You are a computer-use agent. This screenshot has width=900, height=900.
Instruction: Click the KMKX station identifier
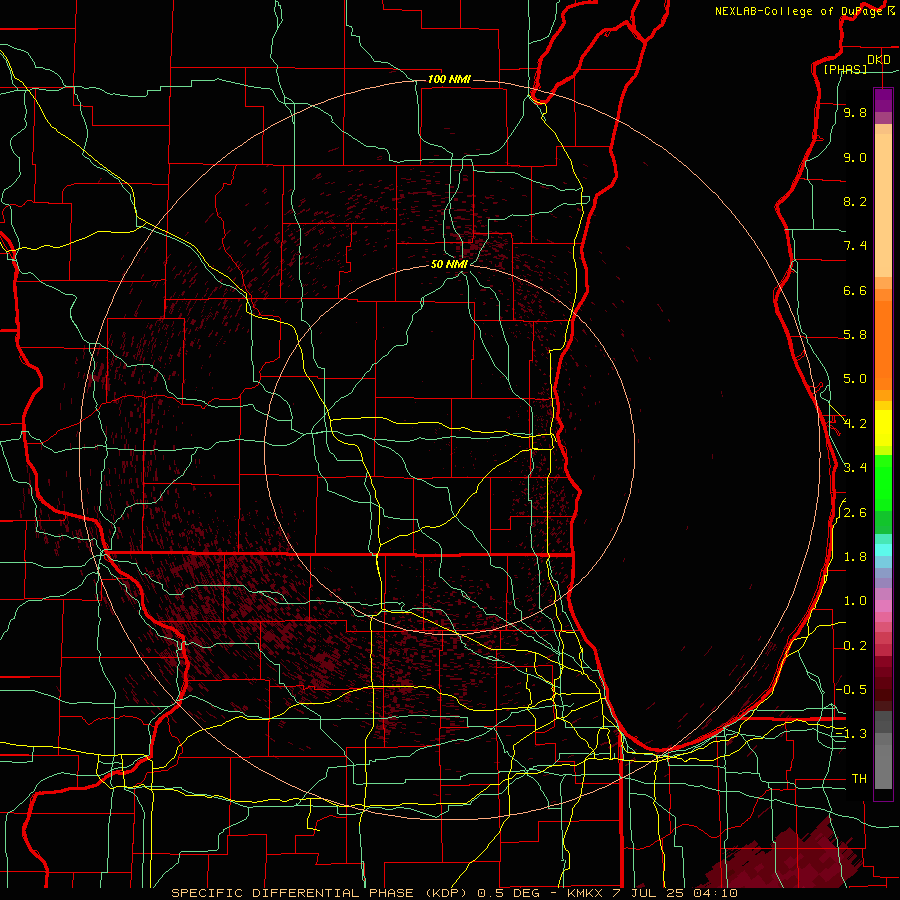pos(585,893)
